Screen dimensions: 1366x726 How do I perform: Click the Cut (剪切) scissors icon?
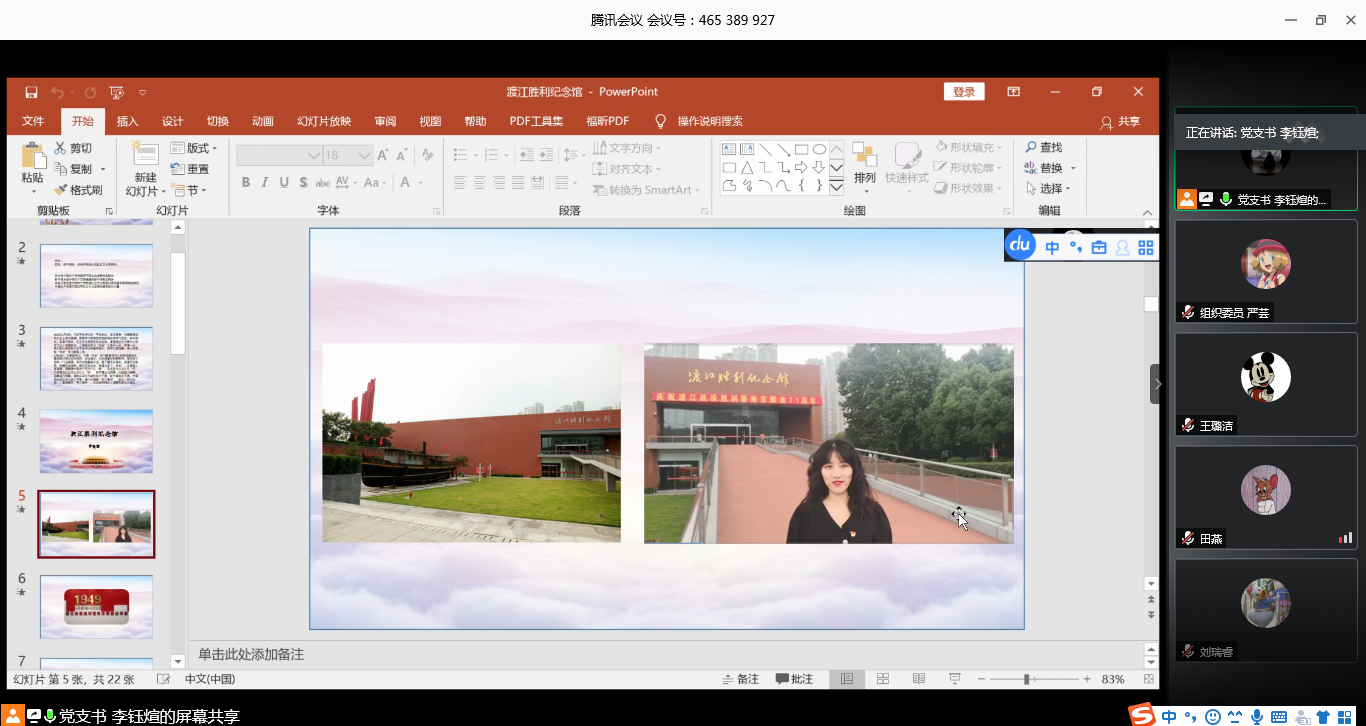pyautogui.click(x=61, y=148)
